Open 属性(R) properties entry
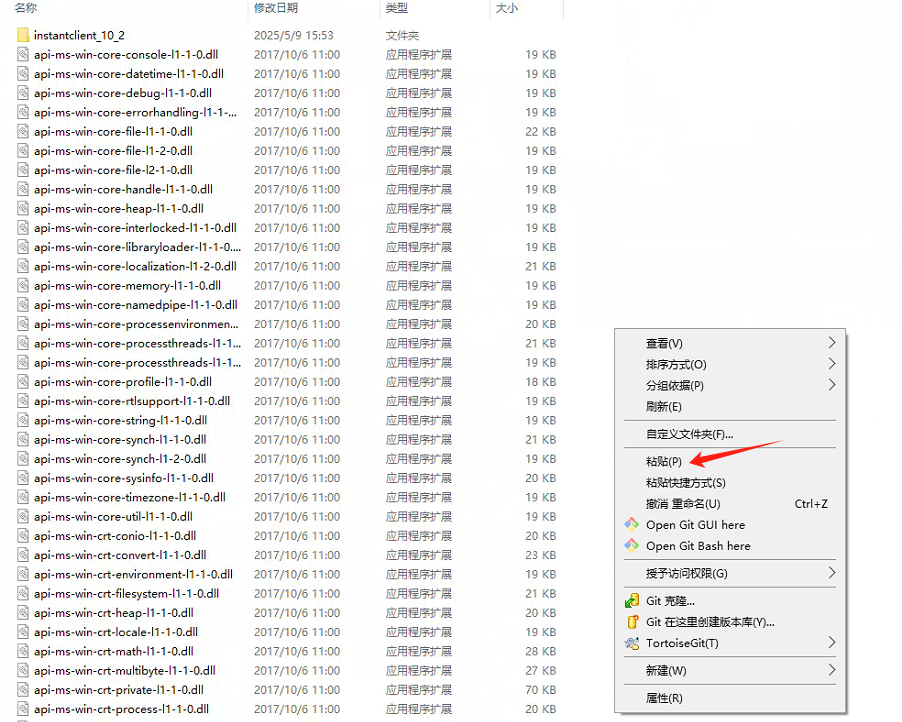Viewport: 902px width, 722px height. (x=664, y=698)
